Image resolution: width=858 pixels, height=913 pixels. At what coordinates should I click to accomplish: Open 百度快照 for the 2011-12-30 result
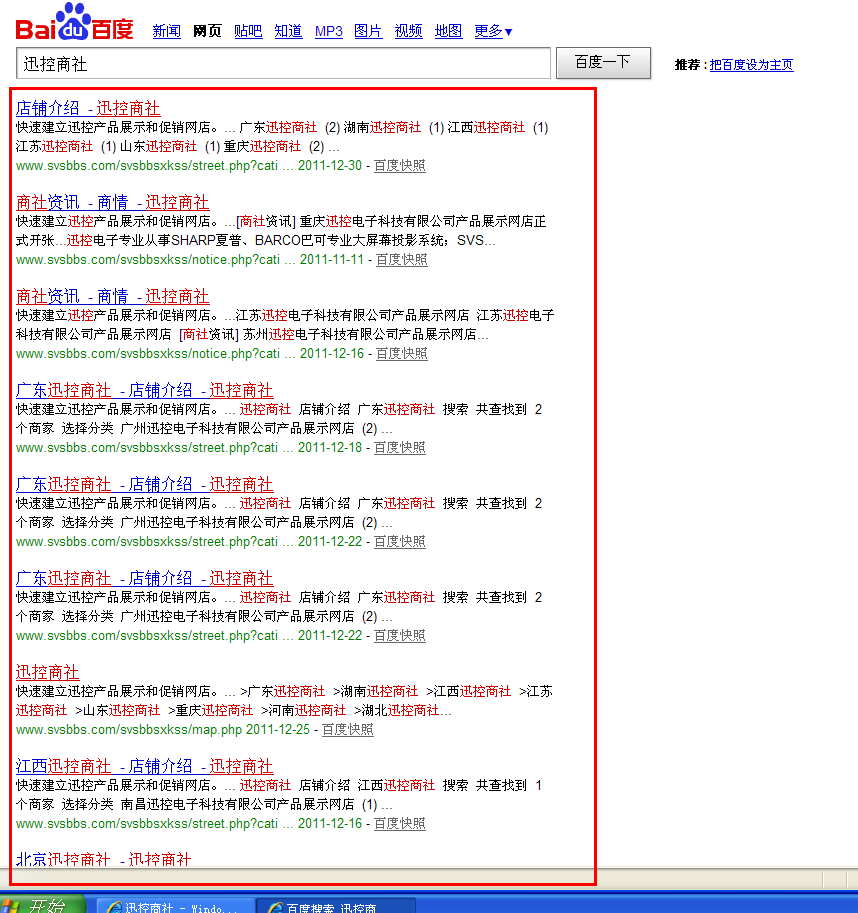coord(399,165)
